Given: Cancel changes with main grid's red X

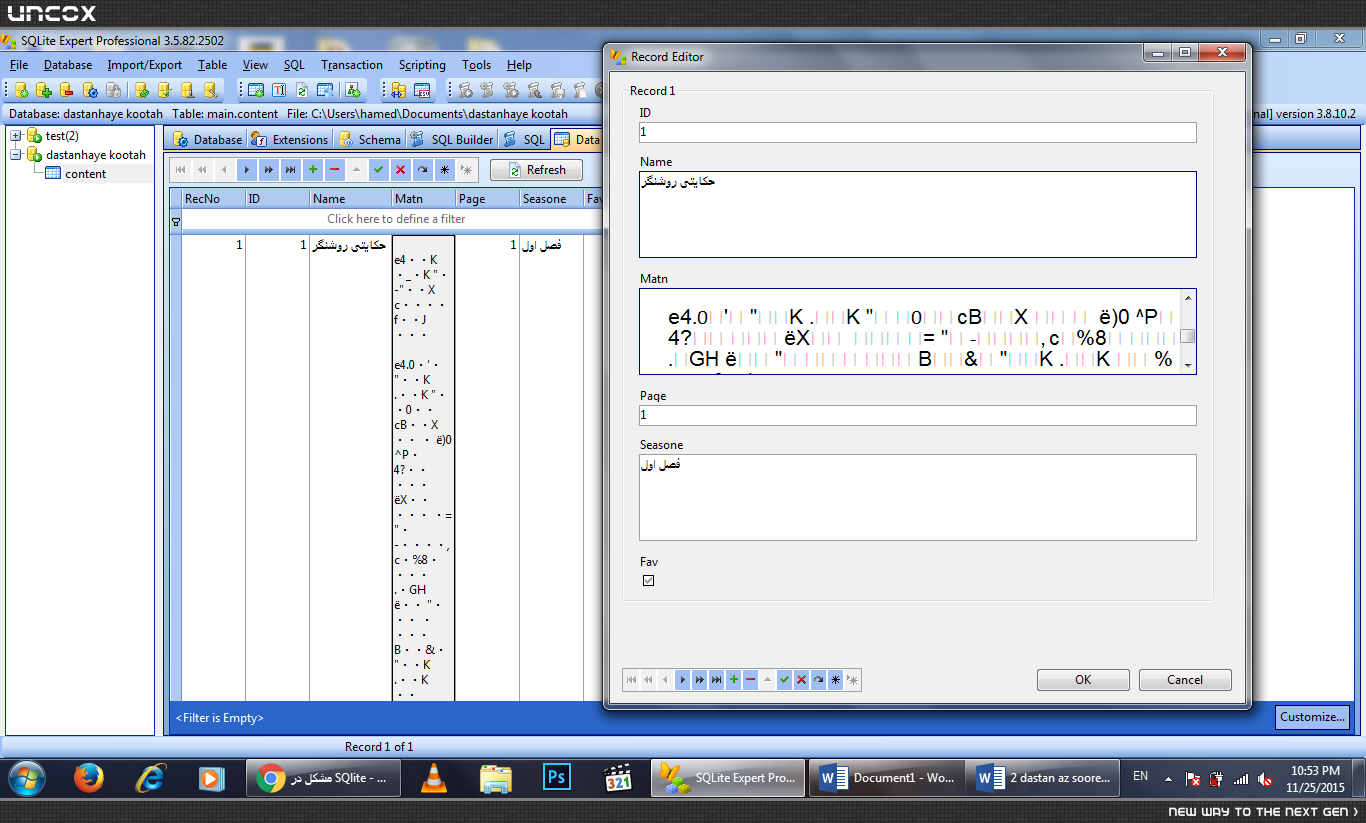Looking at the screenshot, I should pyautogui.click(x=400, y=170).
